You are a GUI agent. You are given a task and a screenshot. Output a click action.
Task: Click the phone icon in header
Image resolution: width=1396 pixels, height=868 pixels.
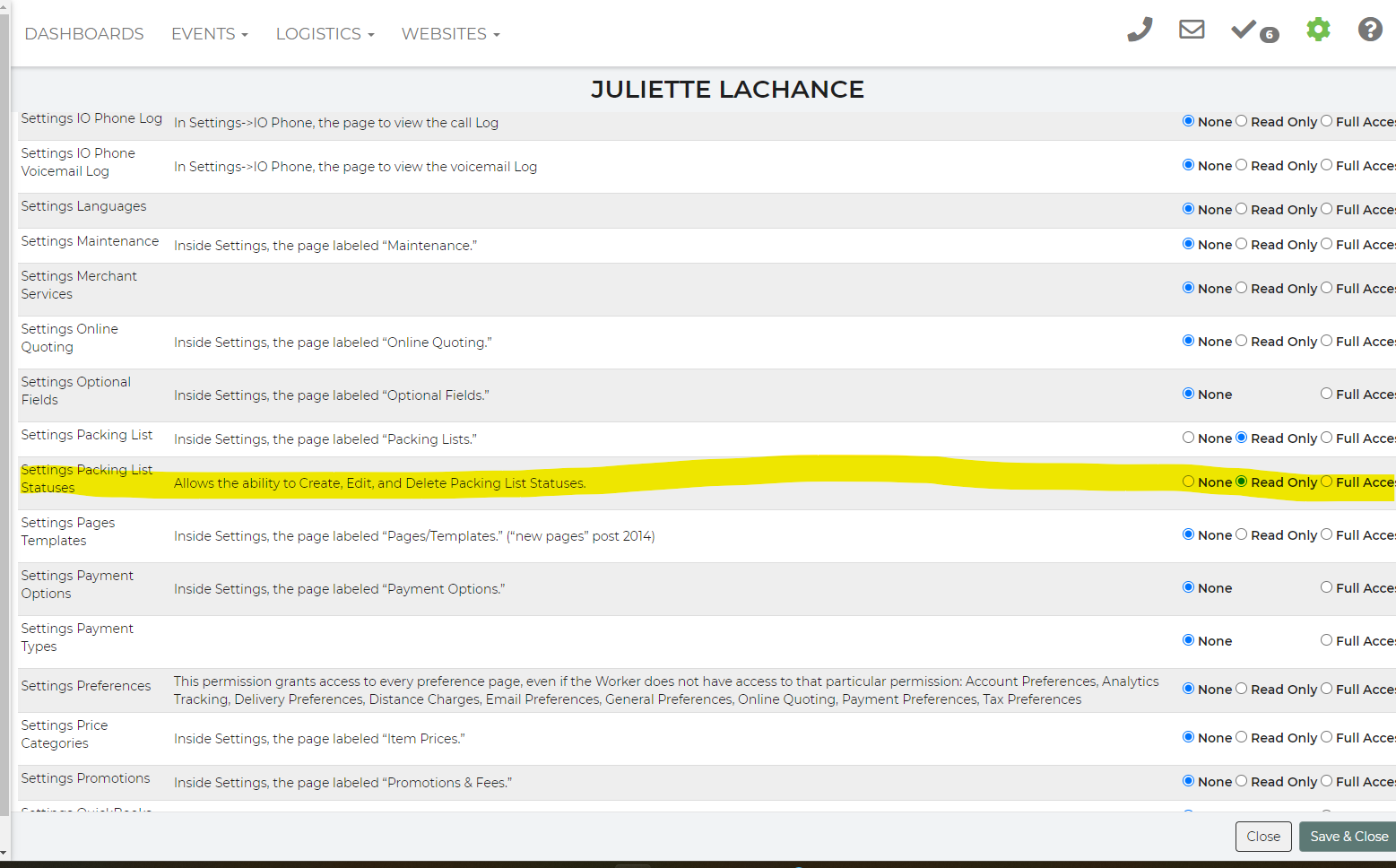tap(1139, 30)
